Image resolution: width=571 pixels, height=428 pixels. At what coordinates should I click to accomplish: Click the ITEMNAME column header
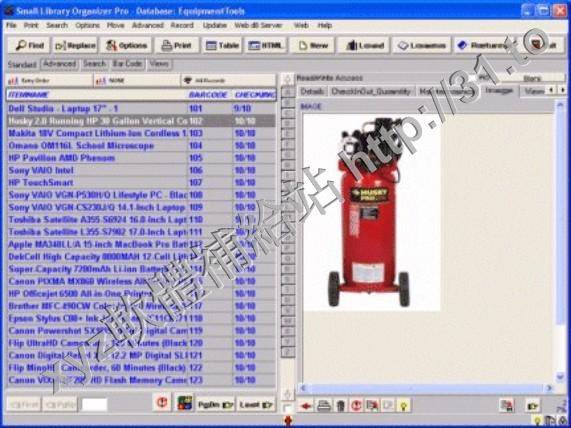click(97, 95)
